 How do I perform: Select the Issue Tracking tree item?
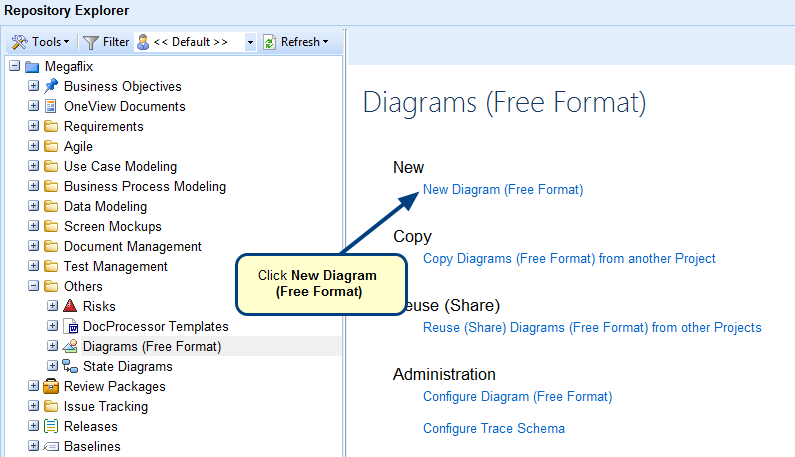tap(105, 406)
